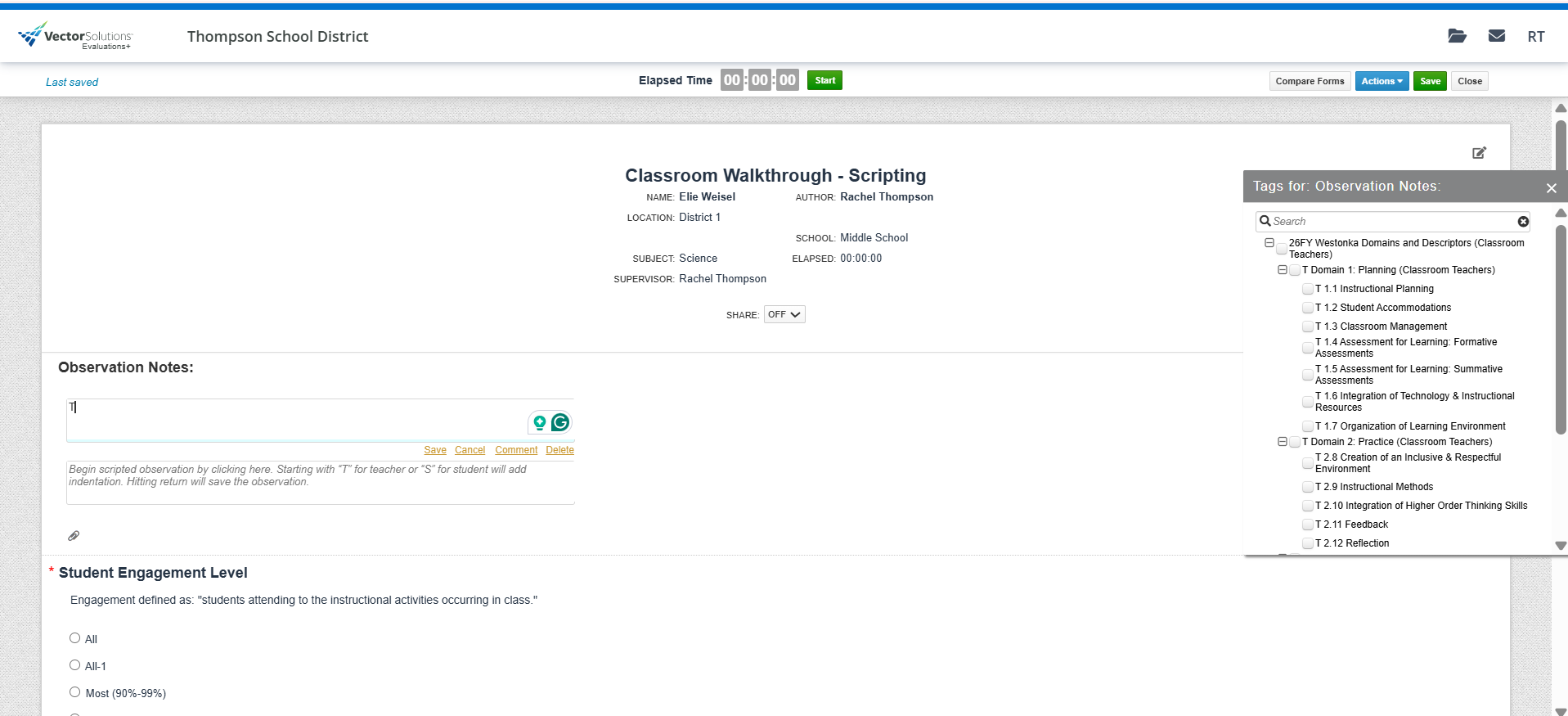Open the Actions dropdown button
This screenshot has height=716, width=1568.
(x=1382, y=81)
